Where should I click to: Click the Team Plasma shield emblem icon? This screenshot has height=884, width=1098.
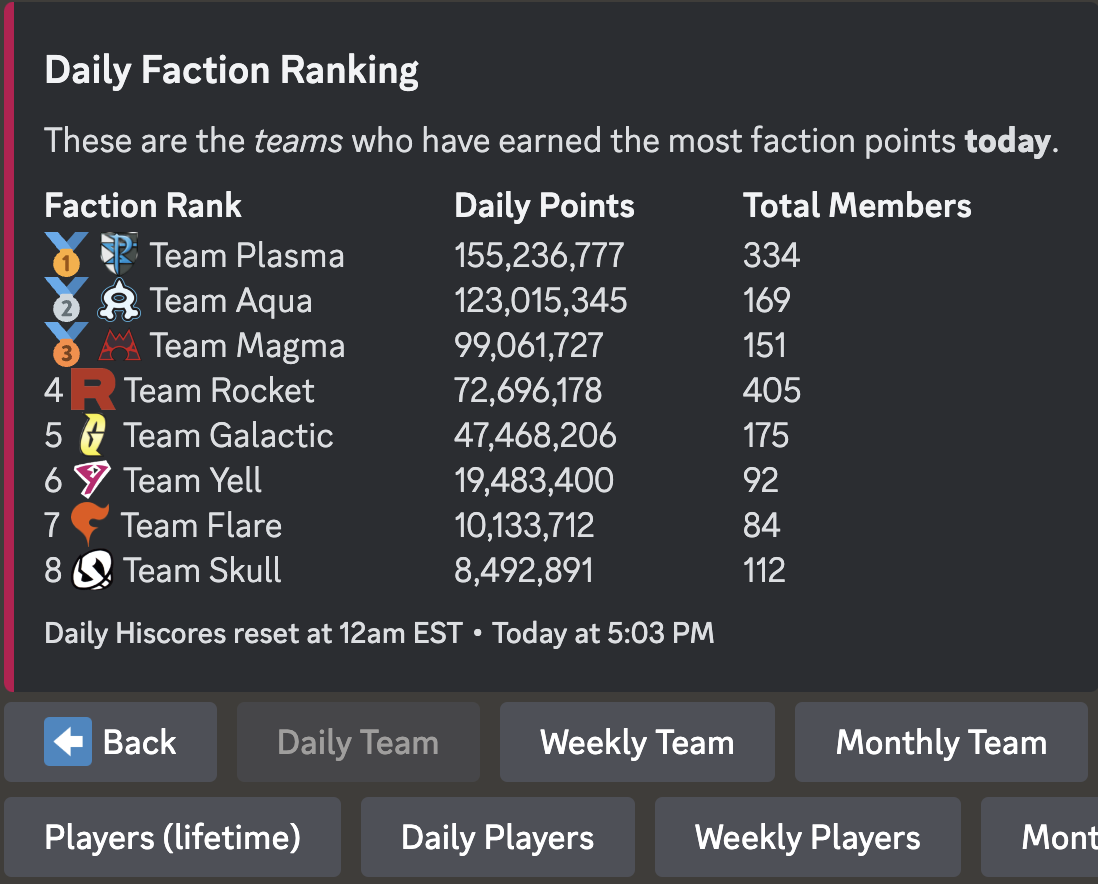pos(119,255)
